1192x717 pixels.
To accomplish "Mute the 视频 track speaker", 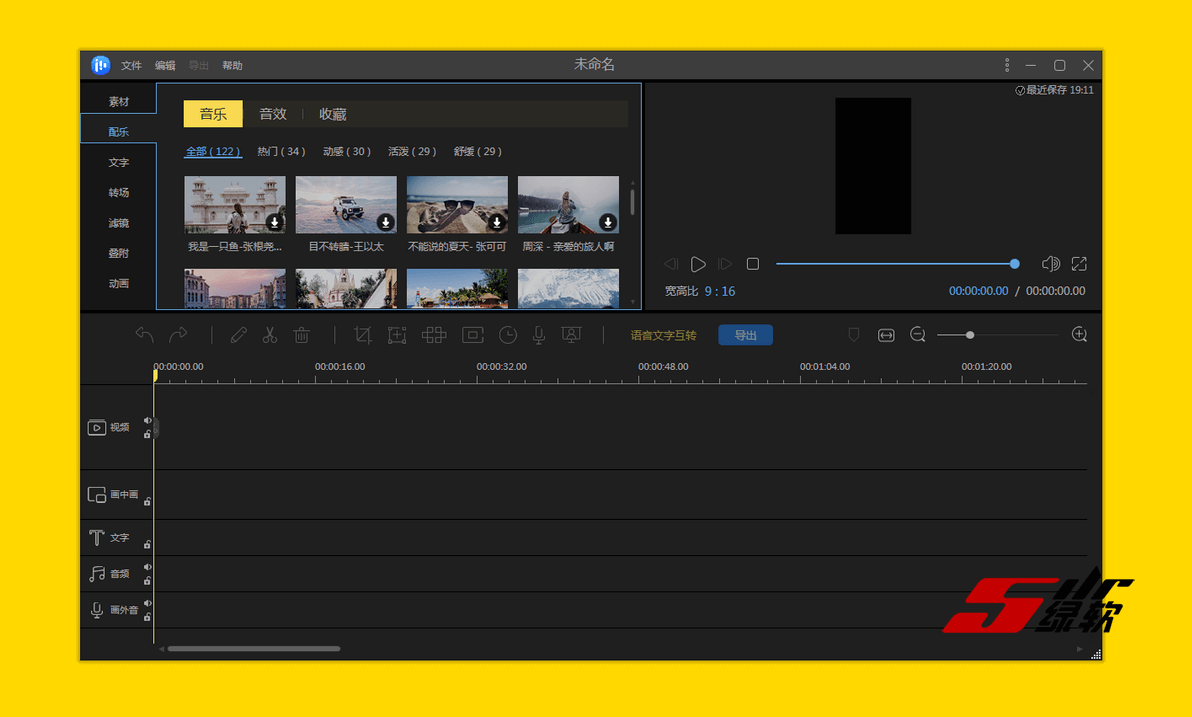I will coord(147,421).
